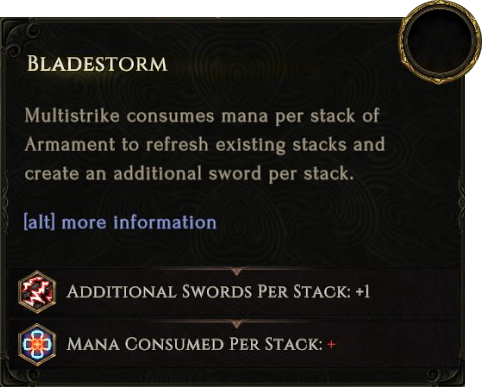Click divider arrow ornament above Additional Swords row
Image resolution: width=482 pixels, height=387 pixels.
pyautogui.click(x=237, y=270)
